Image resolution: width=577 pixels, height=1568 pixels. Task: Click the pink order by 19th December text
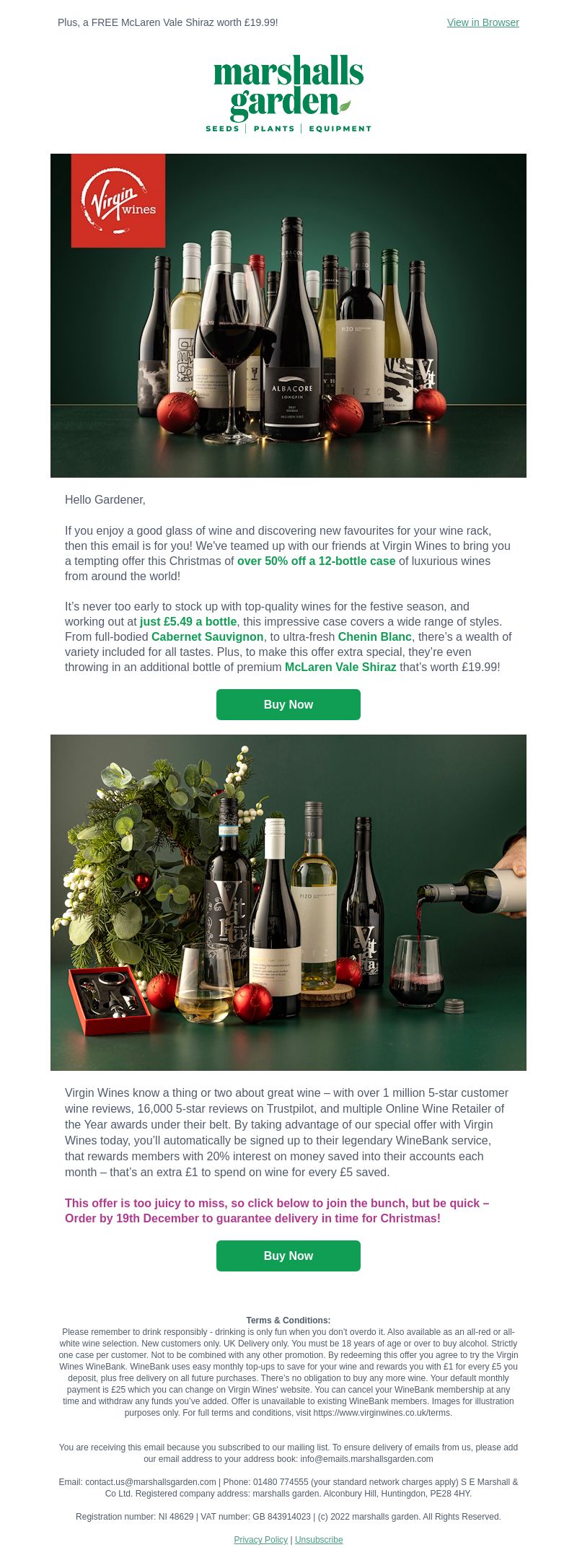point(277,1210)
